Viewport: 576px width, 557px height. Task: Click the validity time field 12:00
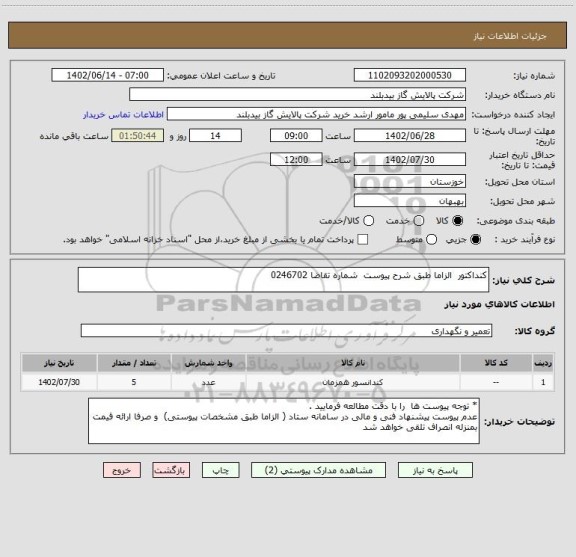(296, 159)
